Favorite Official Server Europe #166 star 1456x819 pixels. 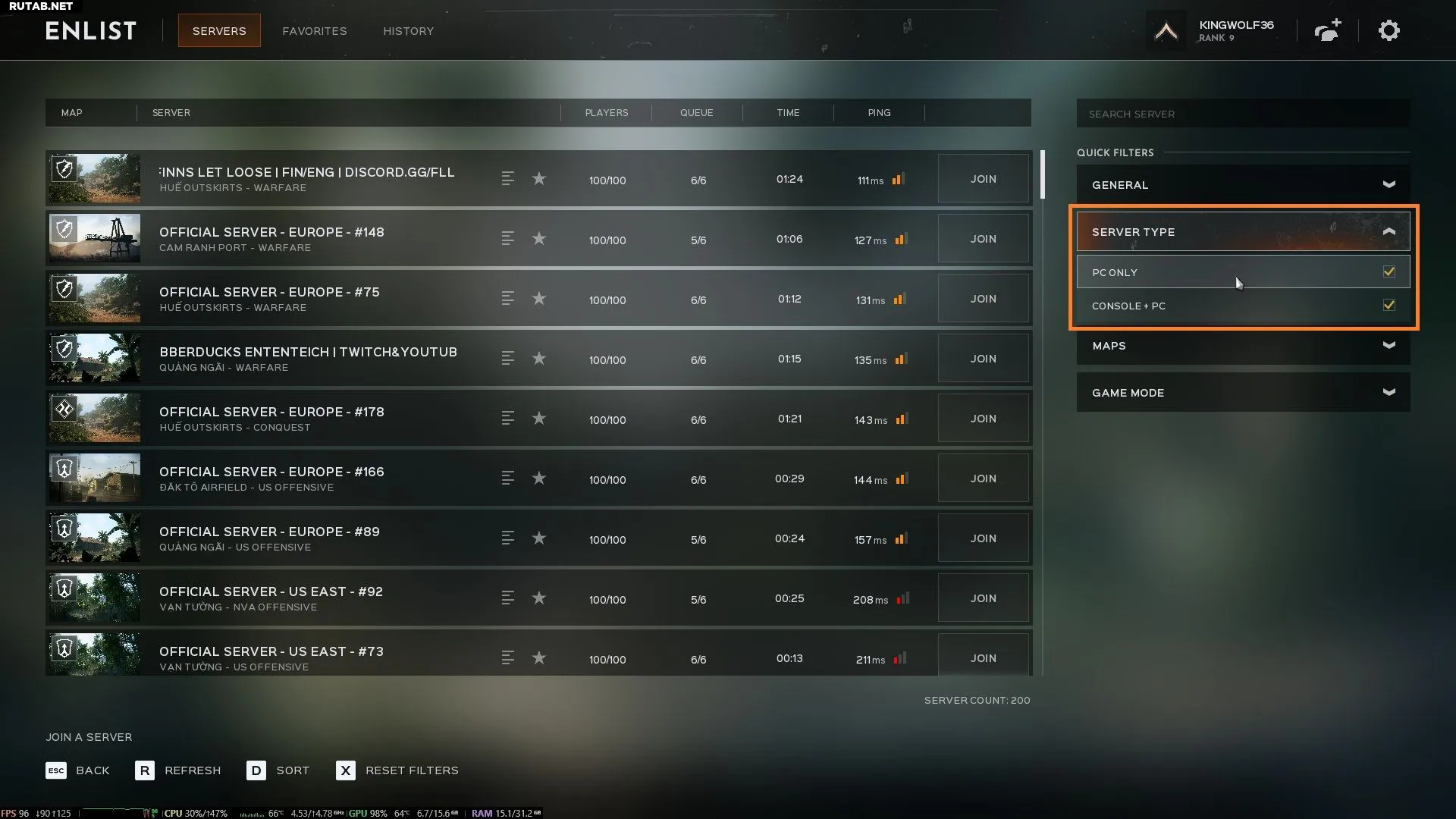click(x=539, y=479)
